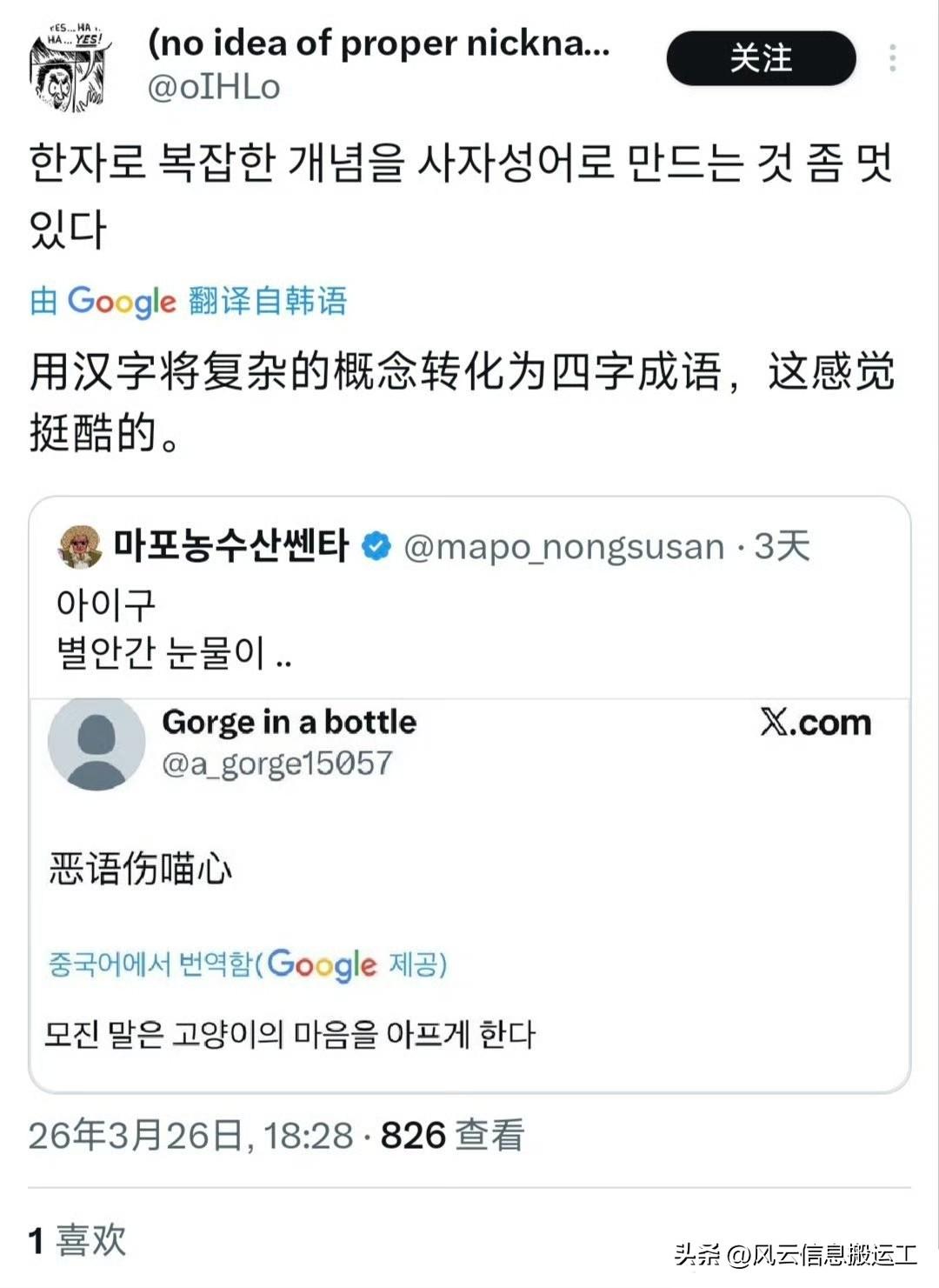Click the "翻译自韩语" translation source link
Viewport: 939px width, 1288px height.
tap(268, 301)
